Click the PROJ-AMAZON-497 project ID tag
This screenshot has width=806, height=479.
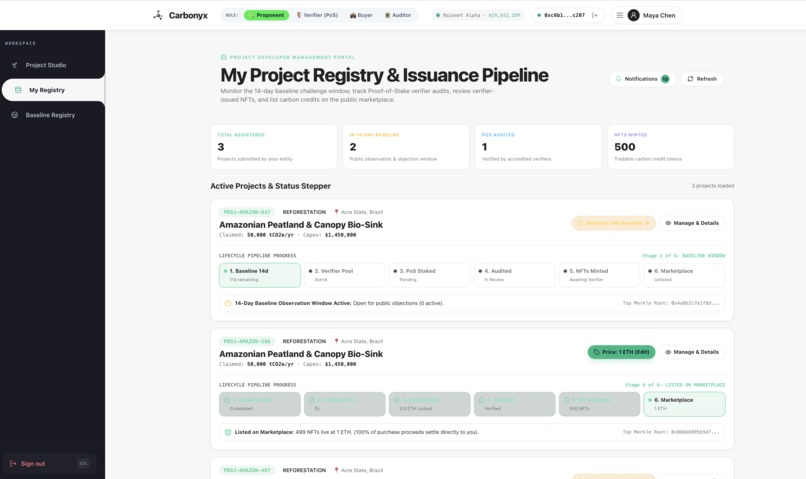247,470
